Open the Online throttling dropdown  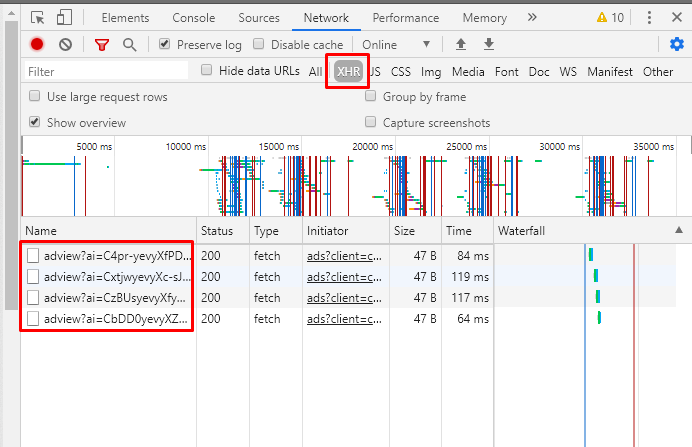point(396,44)
